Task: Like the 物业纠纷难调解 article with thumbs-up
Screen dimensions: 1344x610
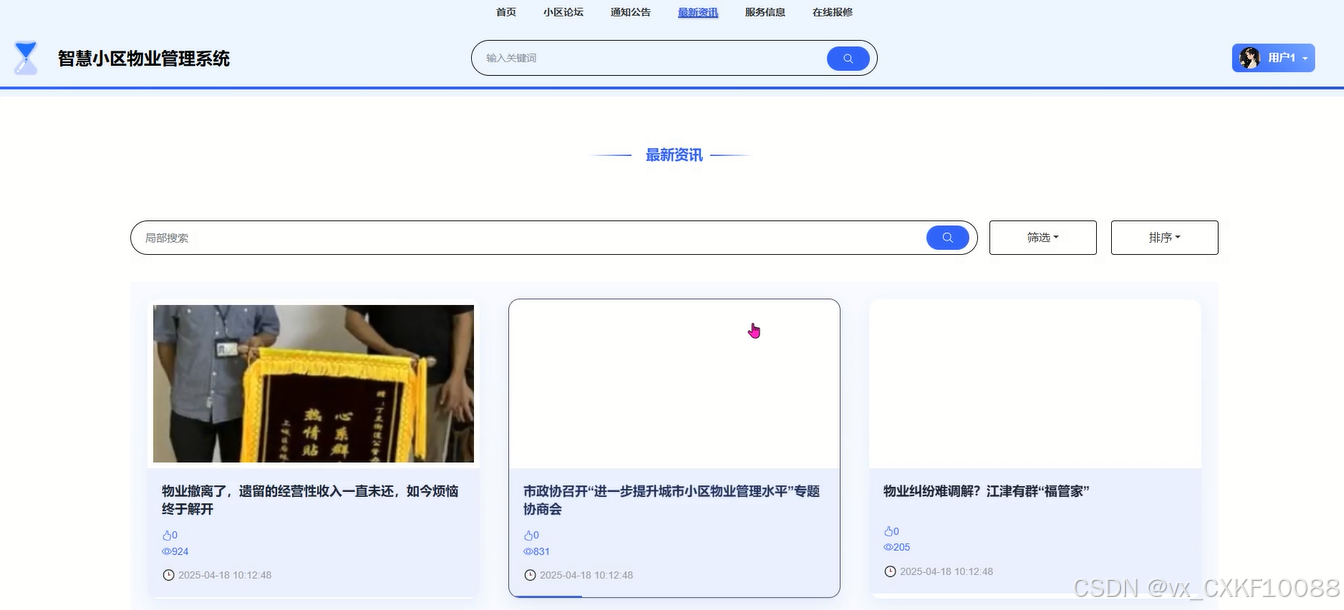Action: (888, 531)
